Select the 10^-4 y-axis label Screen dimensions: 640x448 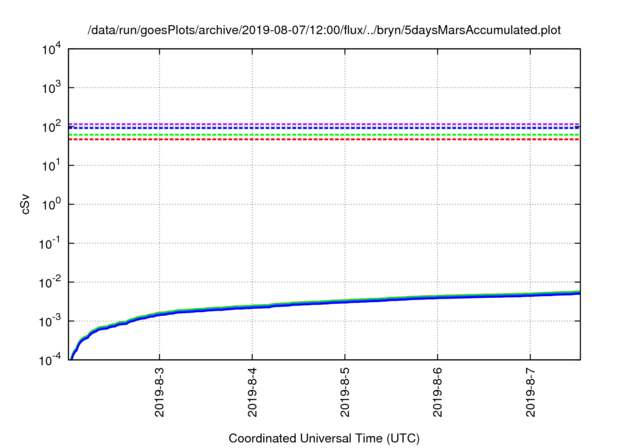(x=50, y=360)
